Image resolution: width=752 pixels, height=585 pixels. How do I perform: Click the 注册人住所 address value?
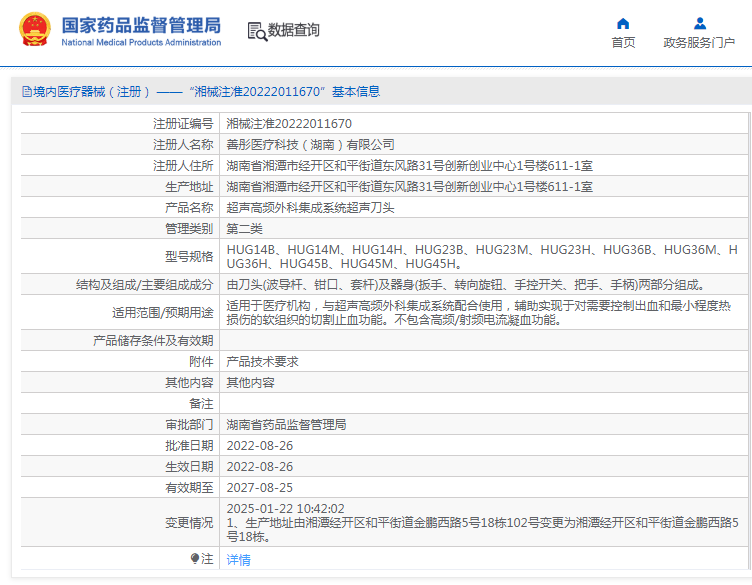[x=409, y=165]
